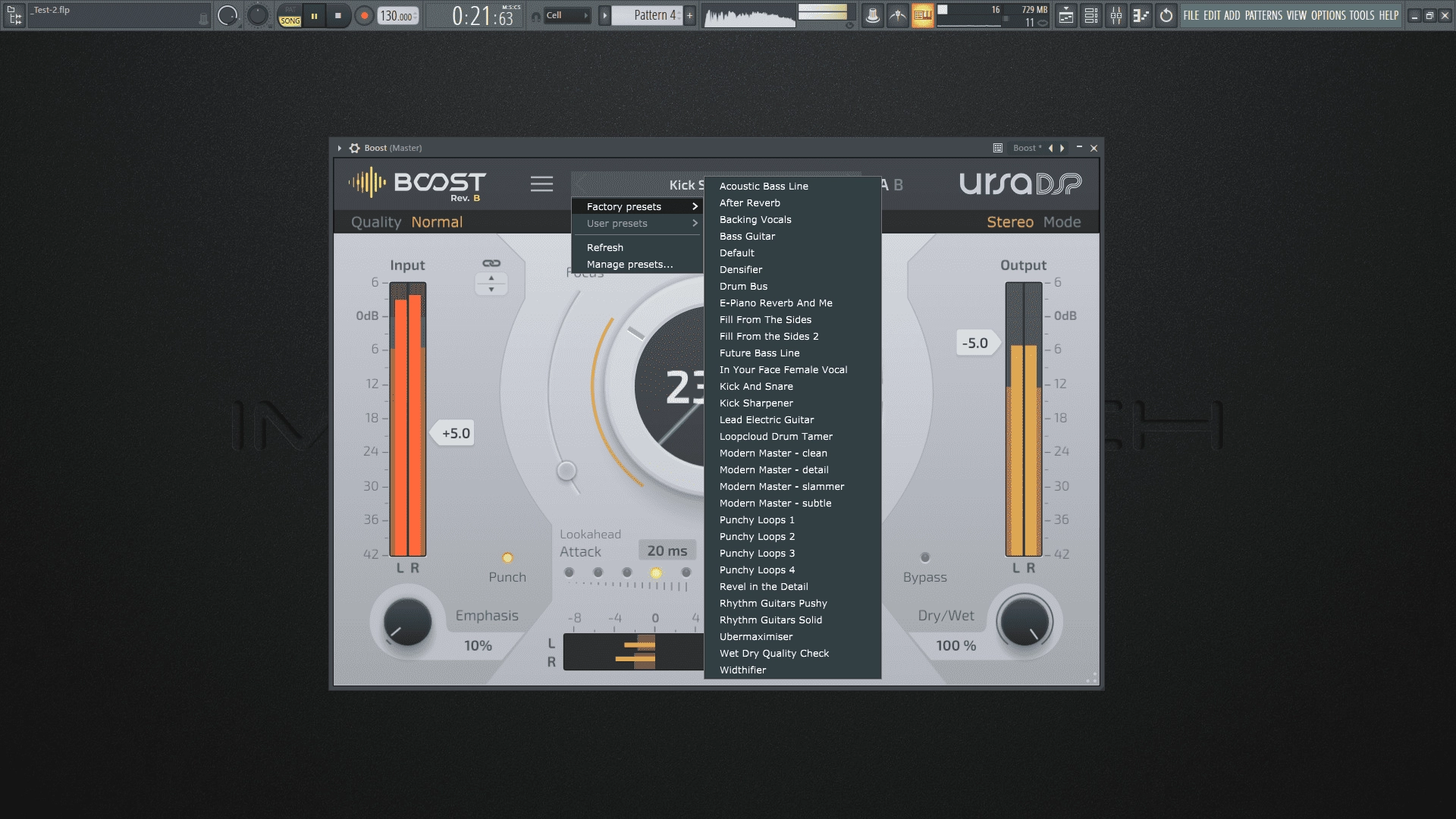Click the 130.000 tempo field
The image size is (1456, 819).
(398, 16)
